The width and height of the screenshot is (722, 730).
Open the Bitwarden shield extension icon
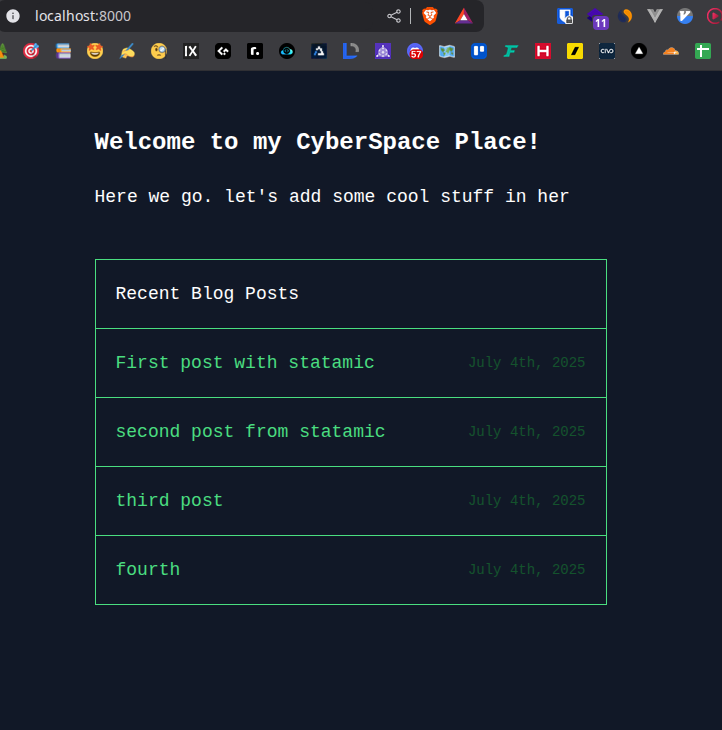[565, 16]
